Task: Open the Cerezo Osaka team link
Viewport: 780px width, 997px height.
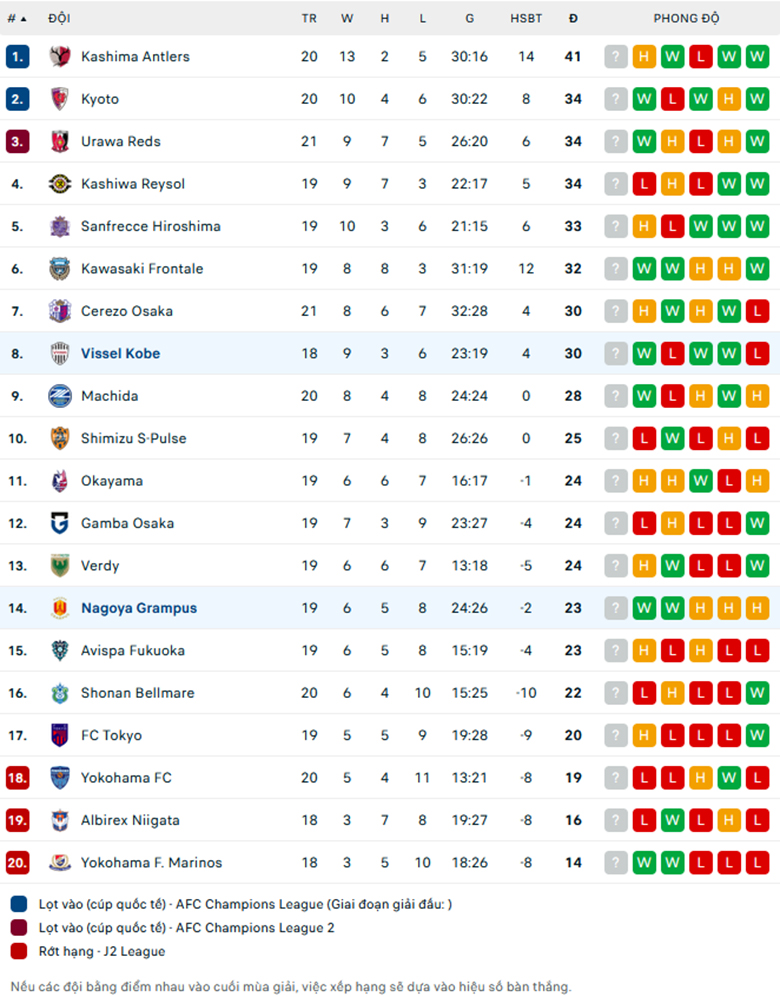Action: (127, 312)
